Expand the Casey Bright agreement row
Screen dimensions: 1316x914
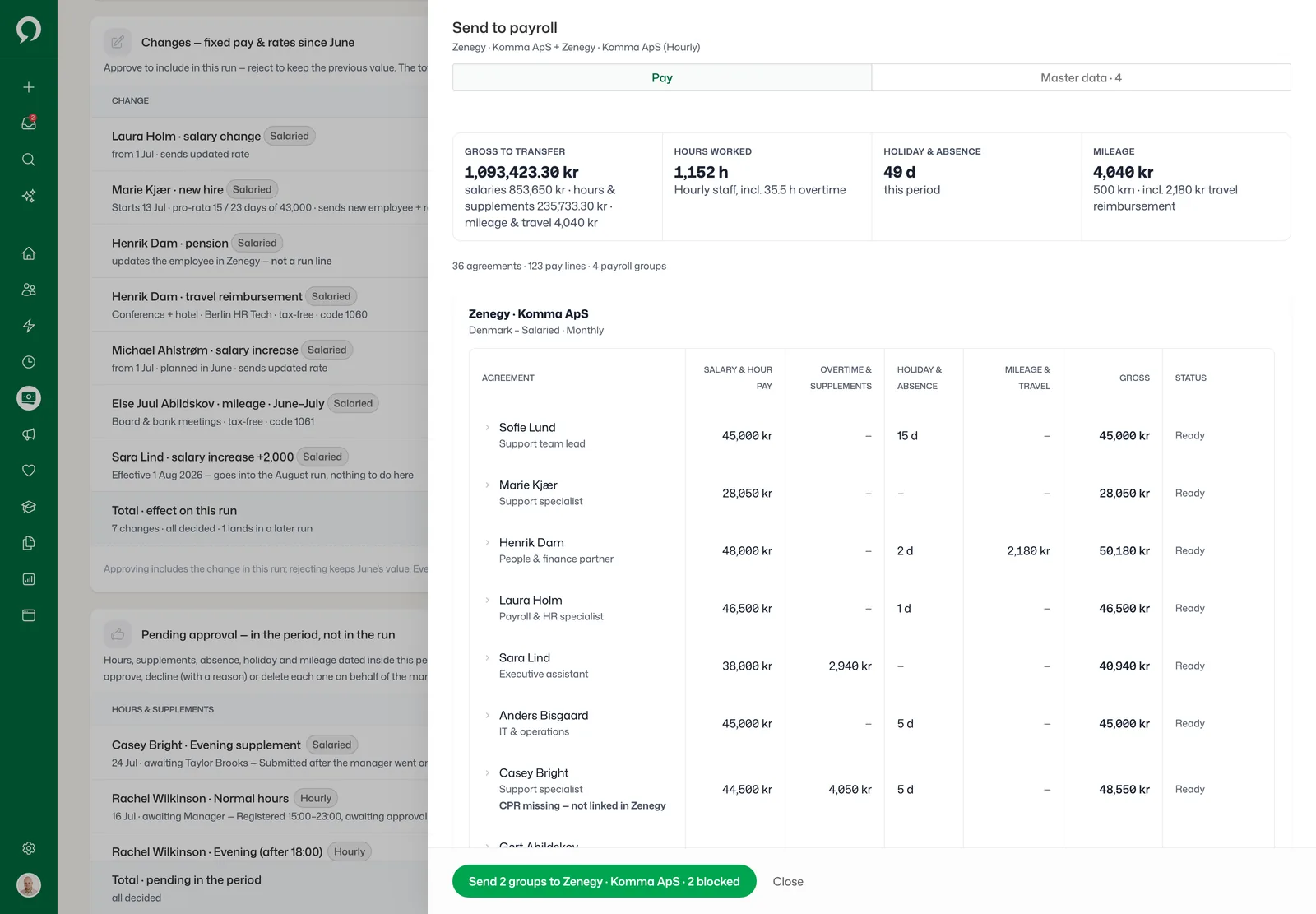pyautogui.click(x=487, y=773)
